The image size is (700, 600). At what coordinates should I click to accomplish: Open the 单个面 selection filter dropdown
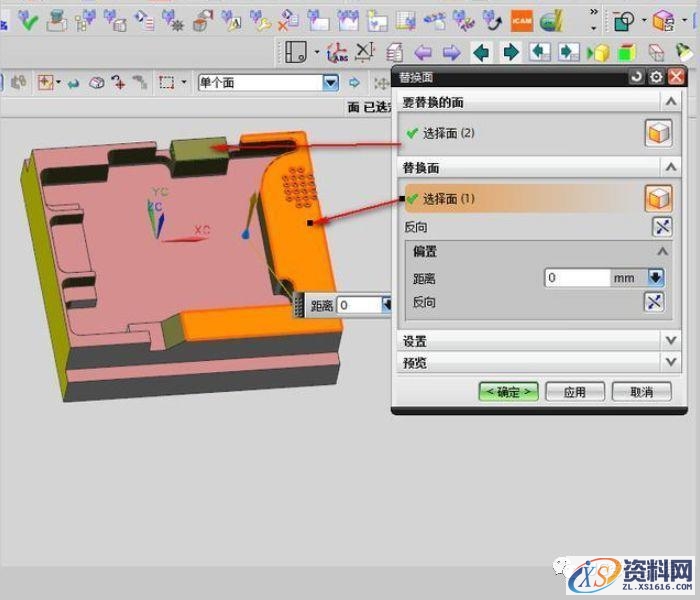[x=330, y=83]
